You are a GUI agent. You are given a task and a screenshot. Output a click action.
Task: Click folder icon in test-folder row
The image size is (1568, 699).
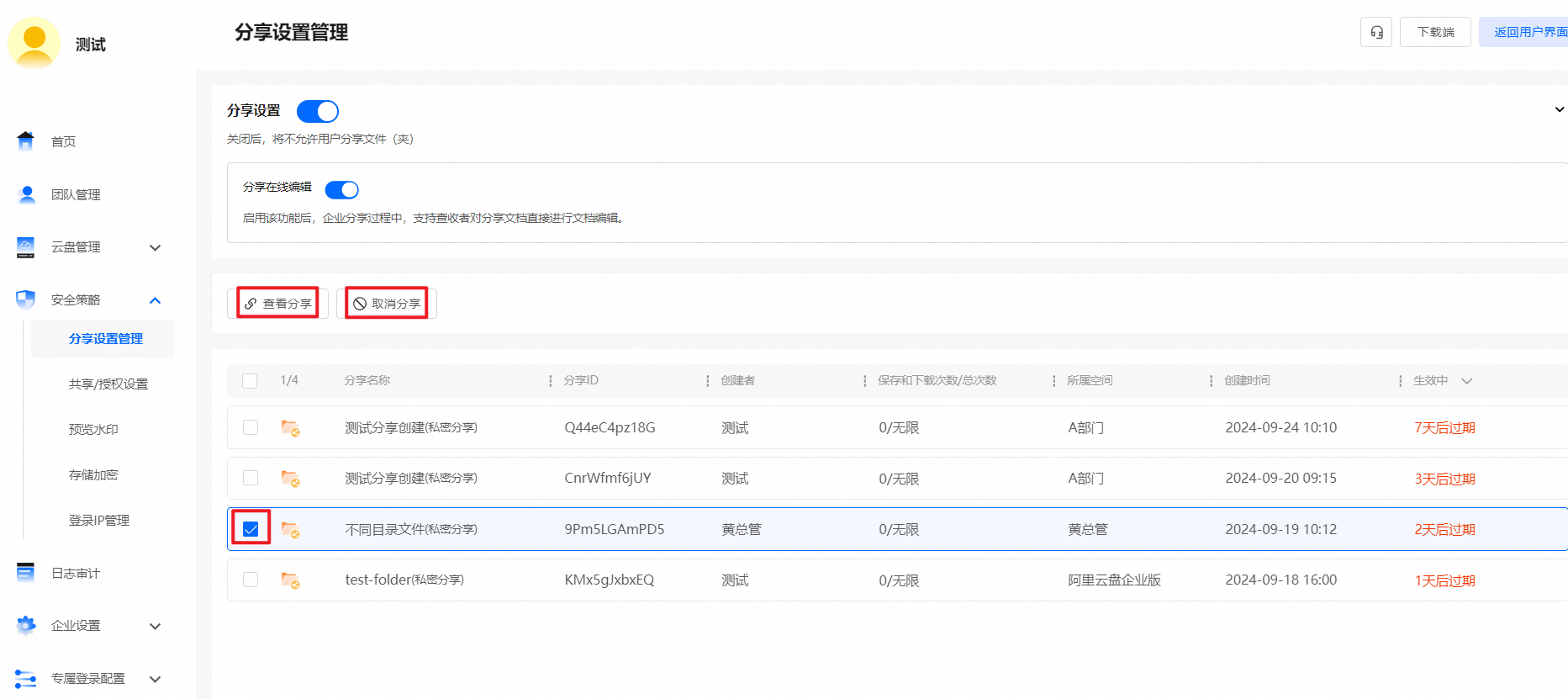pyautogui.click(x=290, y=580)
